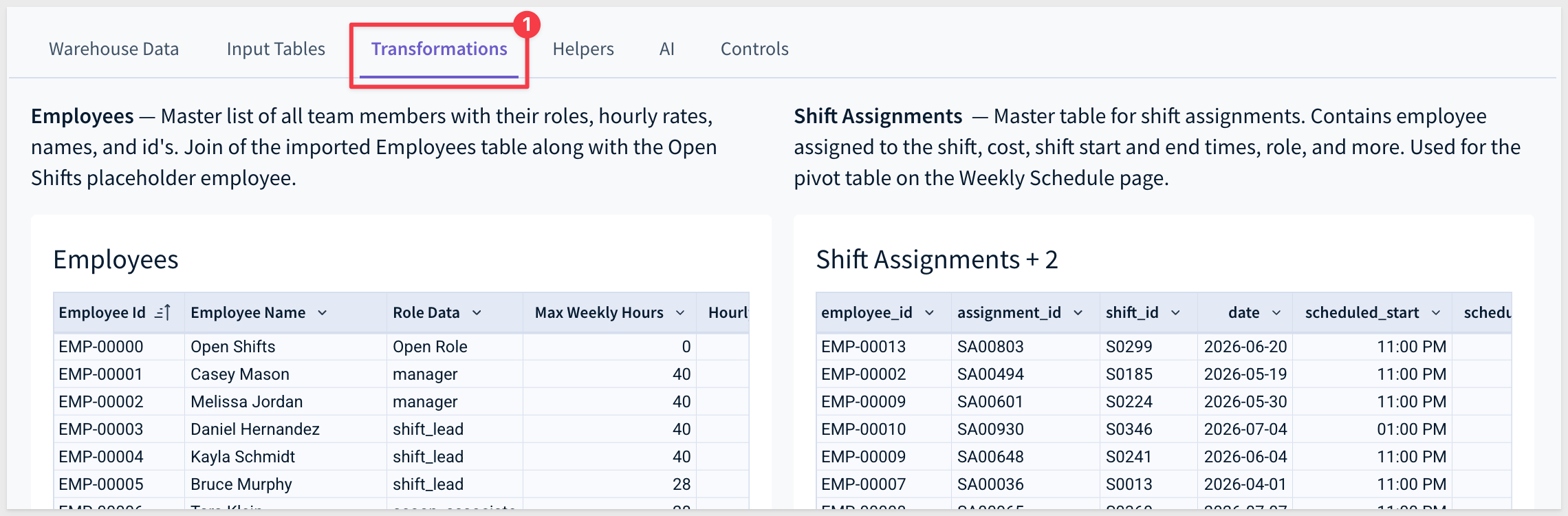
Task: Open the Helpers tab
Action: coord(583,49)
